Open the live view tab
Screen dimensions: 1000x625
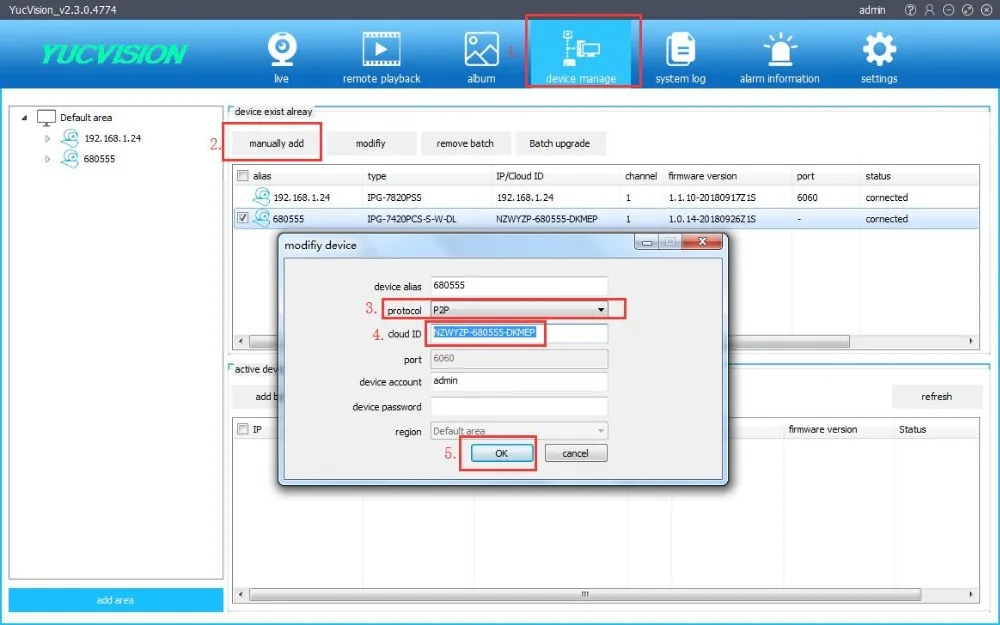coord(281,57)
